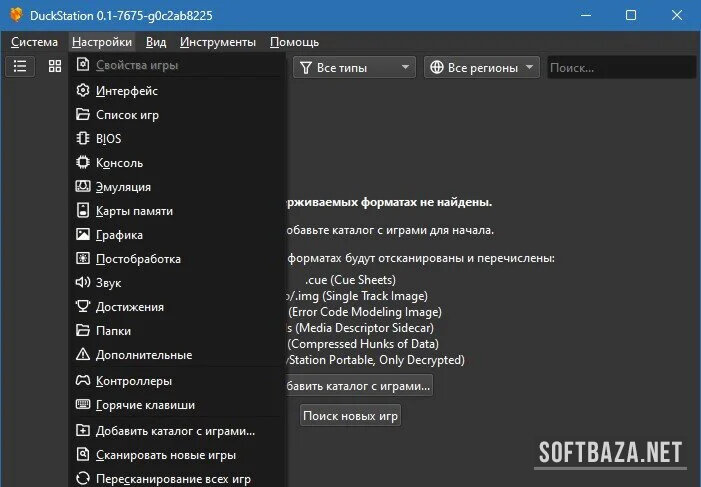Click the Поиск новых игр button
This screenshot has width=701, height=487.
(x=350, y=415)
